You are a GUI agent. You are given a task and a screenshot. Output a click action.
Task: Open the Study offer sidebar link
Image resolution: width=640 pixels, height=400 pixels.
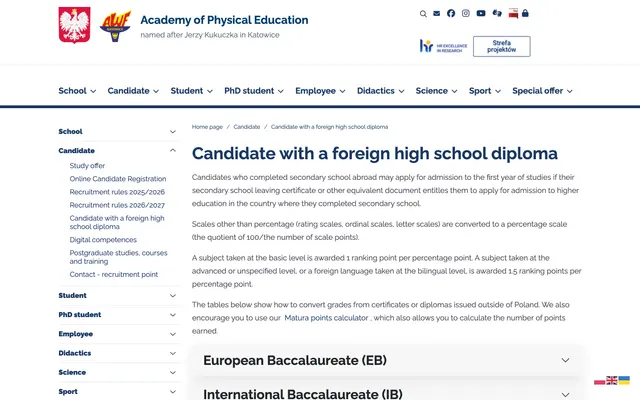click(87, 166)
